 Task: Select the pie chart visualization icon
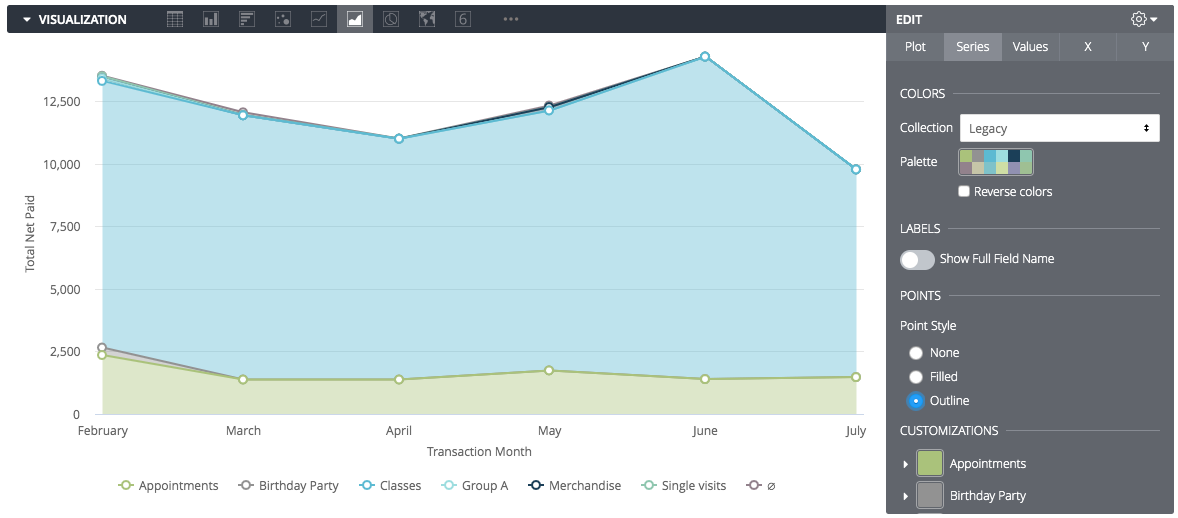(391, 19)
